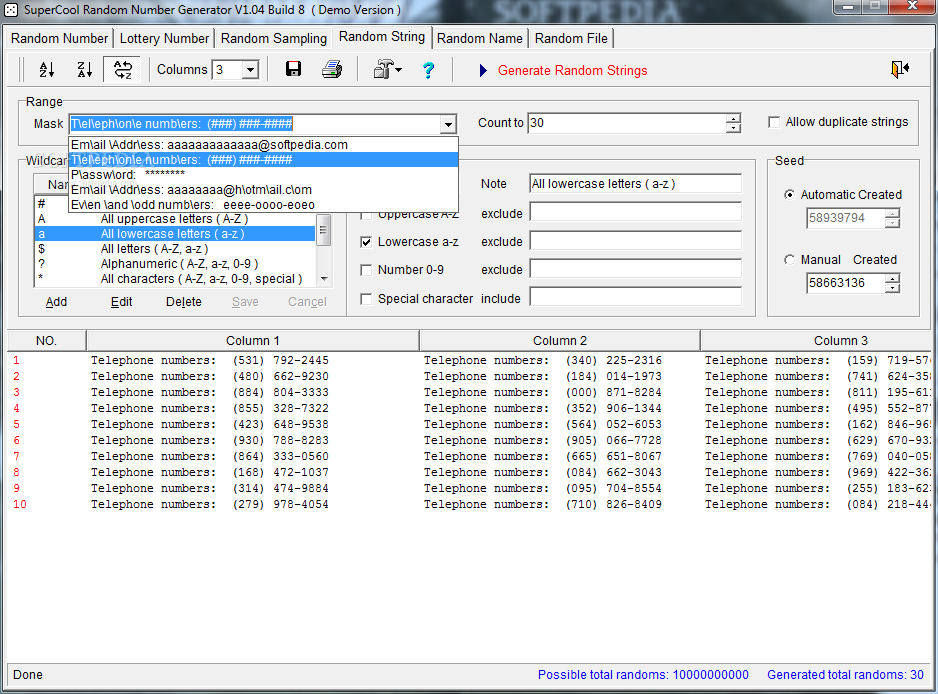Sort results ascending A to Z
Screen dimensions: 938x694
[x=47, y=70]
